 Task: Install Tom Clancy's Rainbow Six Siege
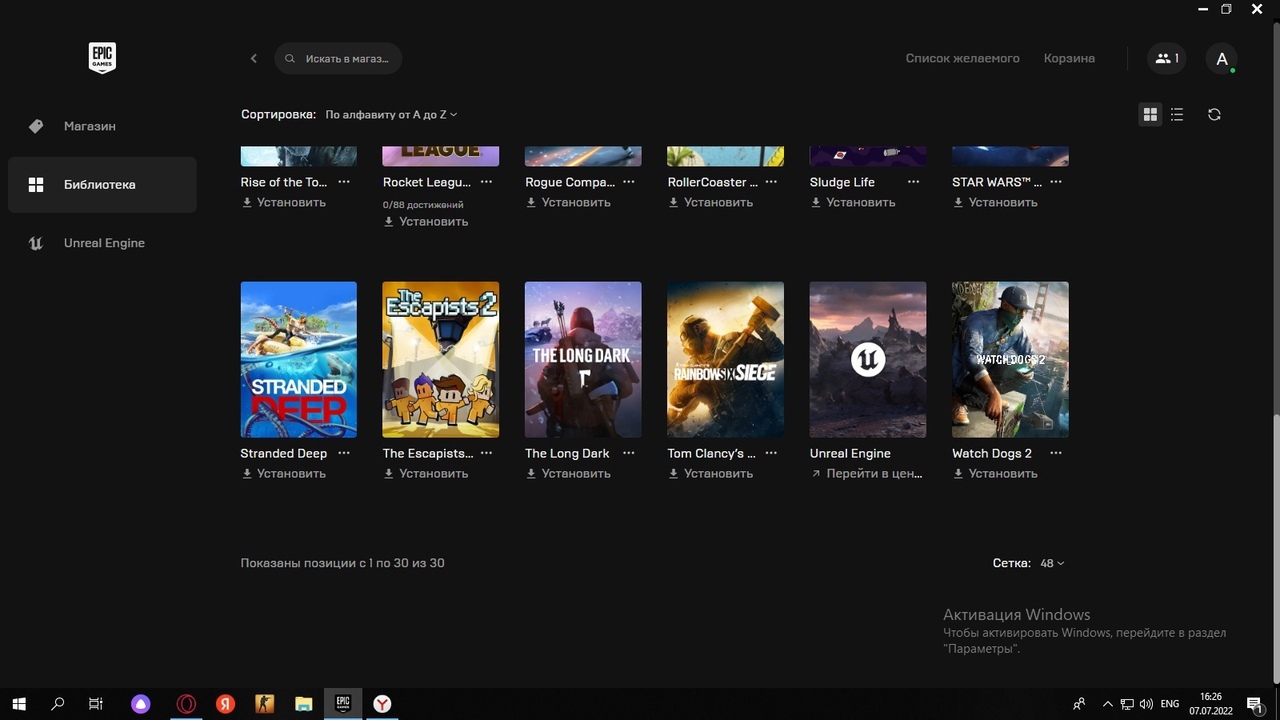pos(711,473)
